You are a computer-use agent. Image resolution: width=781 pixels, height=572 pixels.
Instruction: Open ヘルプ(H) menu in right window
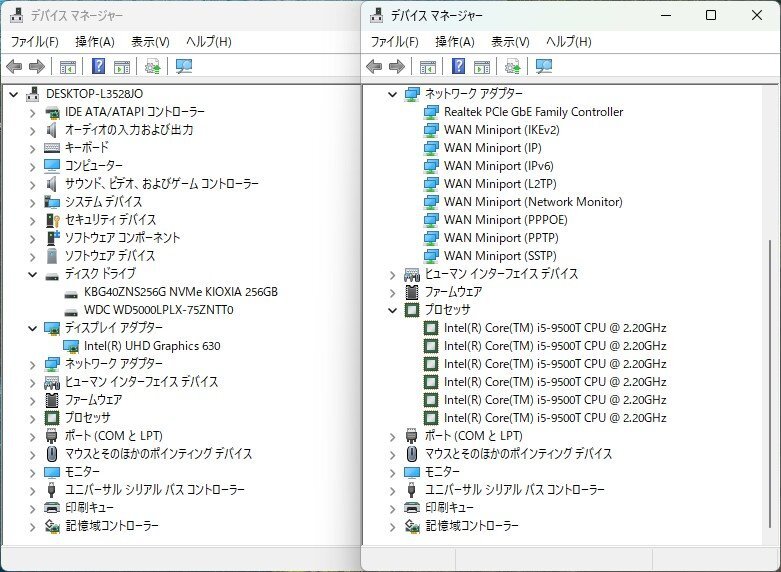coord(568,42)
